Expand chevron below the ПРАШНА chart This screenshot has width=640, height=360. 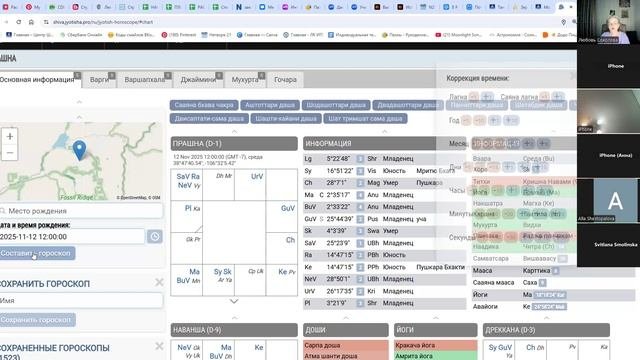pos(234,301)
